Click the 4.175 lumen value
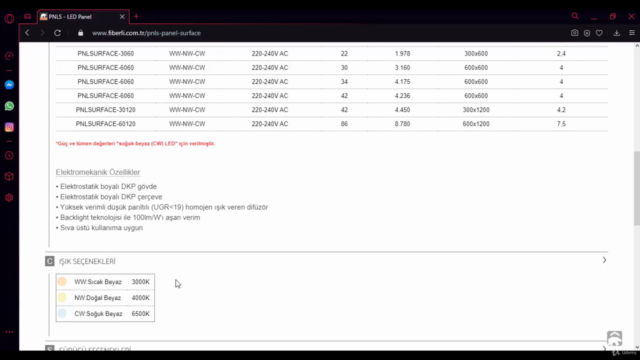This screenshot has height=360, width=640. [402, 82]
